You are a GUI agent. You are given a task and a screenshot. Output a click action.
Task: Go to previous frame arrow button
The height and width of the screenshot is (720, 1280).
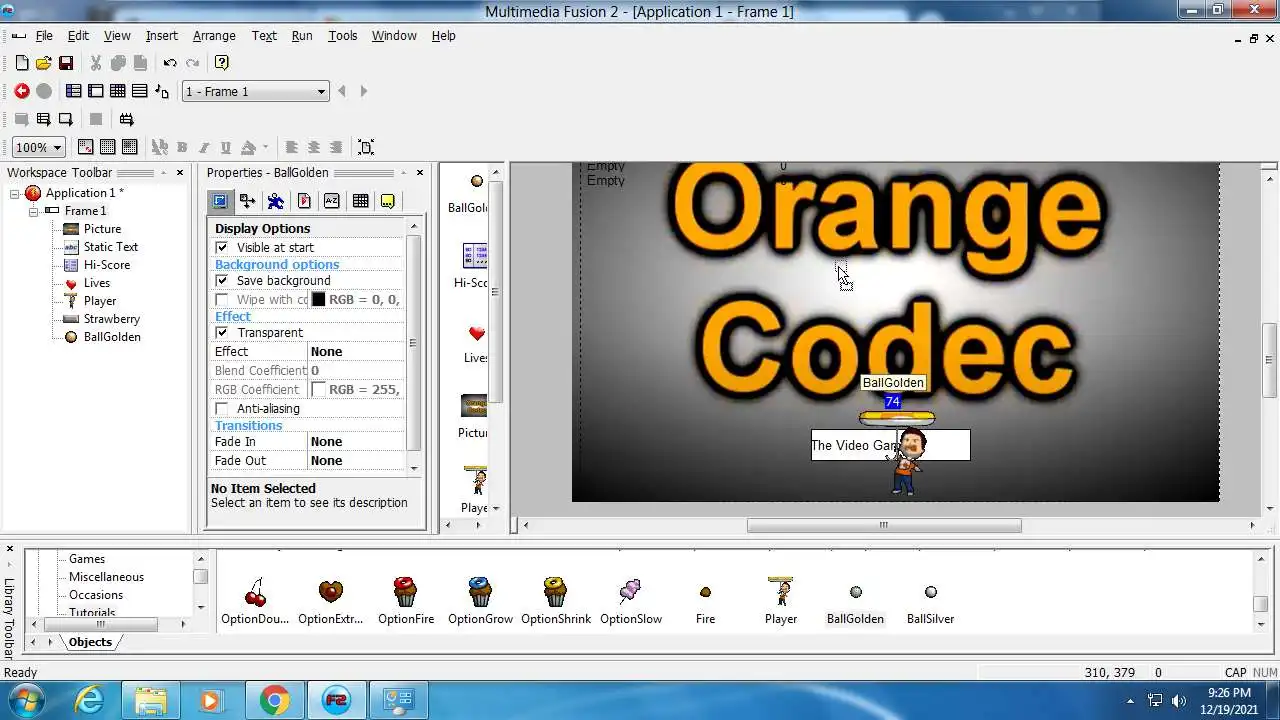(x=342, y=91)
